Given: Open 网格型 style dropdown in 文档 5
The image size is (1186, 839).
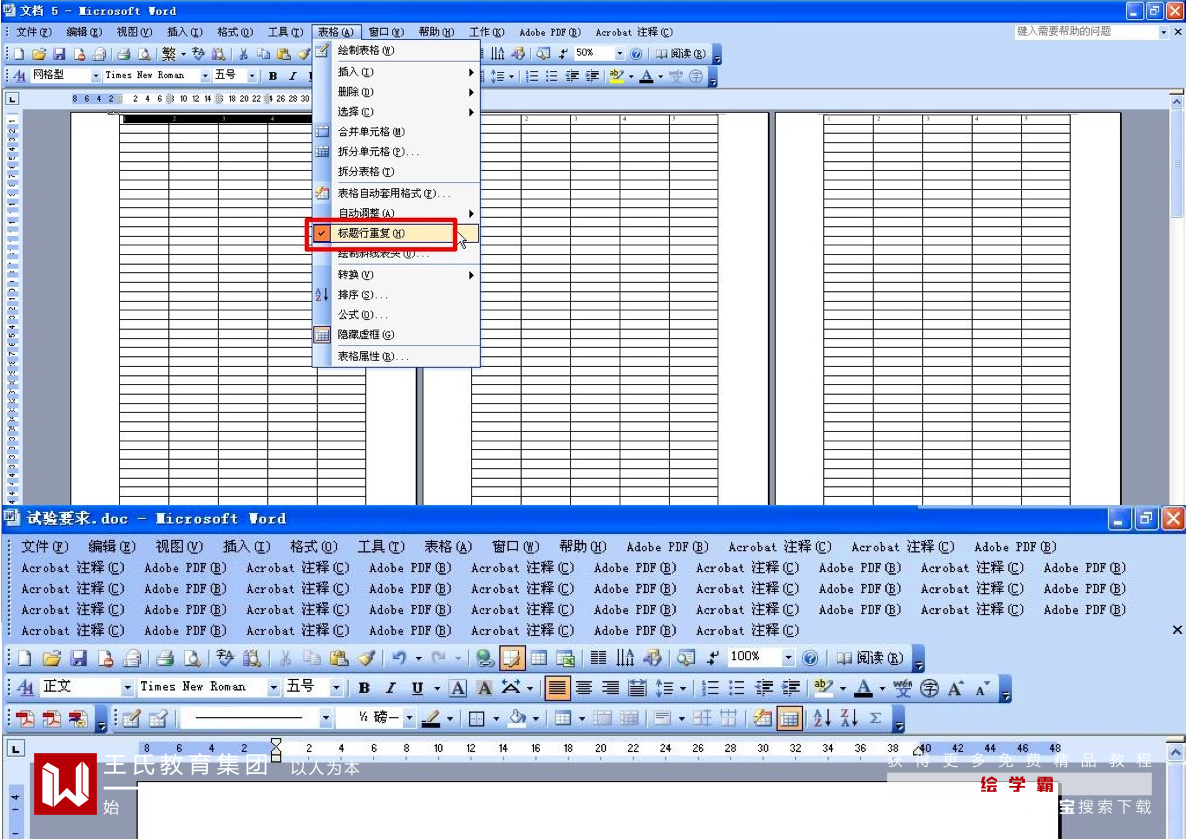Looking at the screenshot, I should point(95,76).
